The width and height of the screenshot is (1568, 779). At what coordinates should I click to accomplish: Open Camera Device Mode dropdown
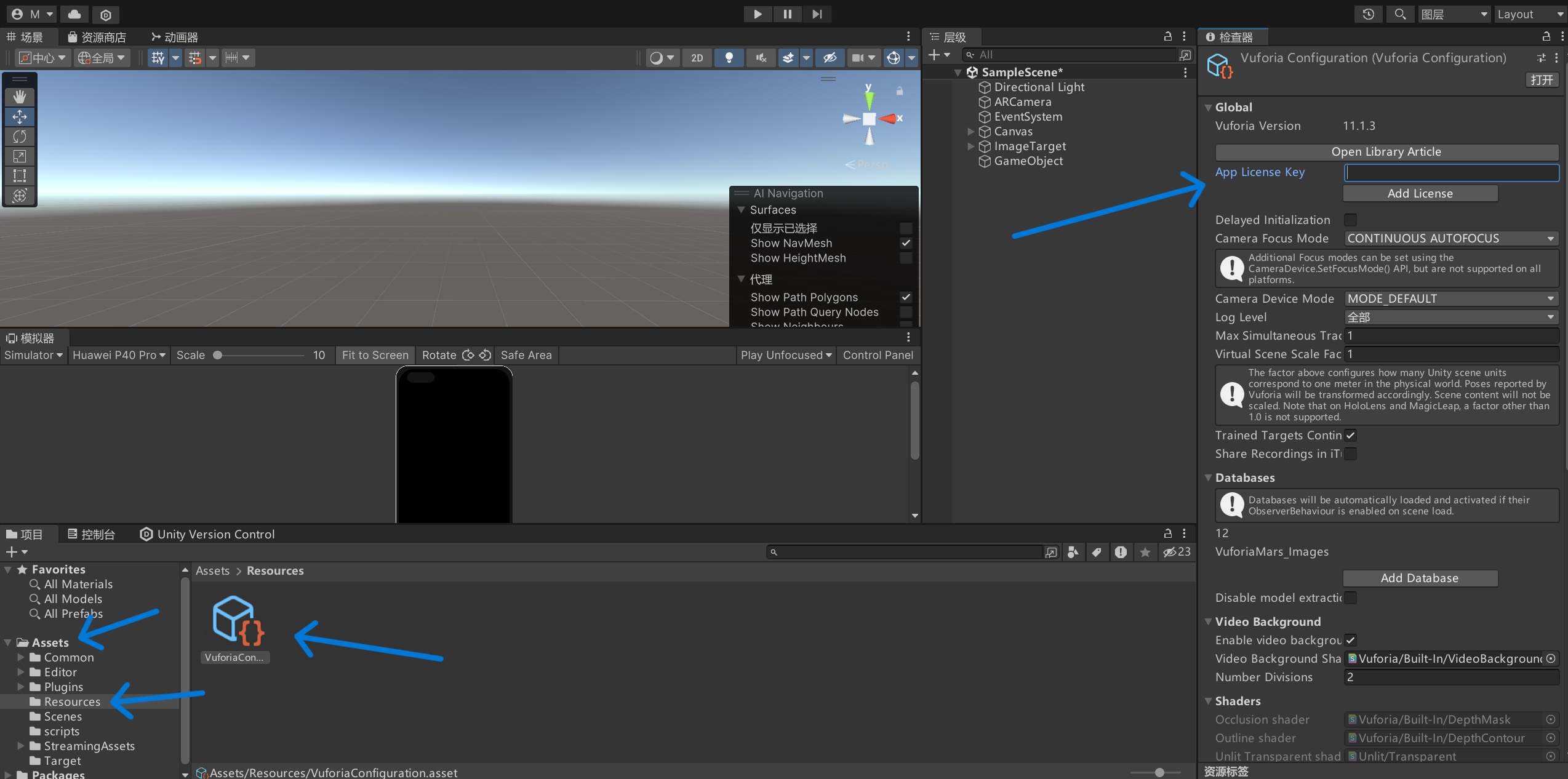click(1451, 298)
